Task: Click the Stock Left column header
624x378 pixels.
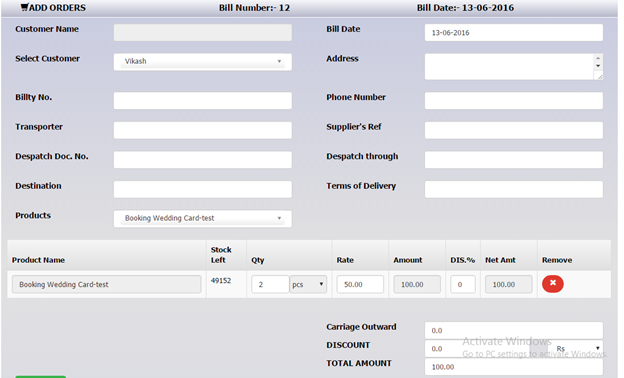Action: [x=221, y=255]
